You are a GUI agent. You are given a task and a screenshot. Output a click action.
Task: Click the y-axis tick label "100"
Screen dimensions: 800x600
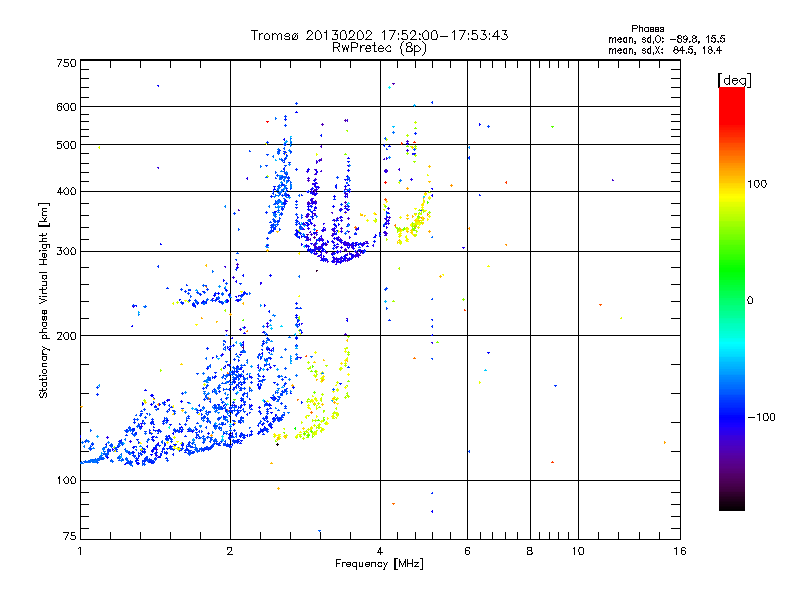point(66,481)
